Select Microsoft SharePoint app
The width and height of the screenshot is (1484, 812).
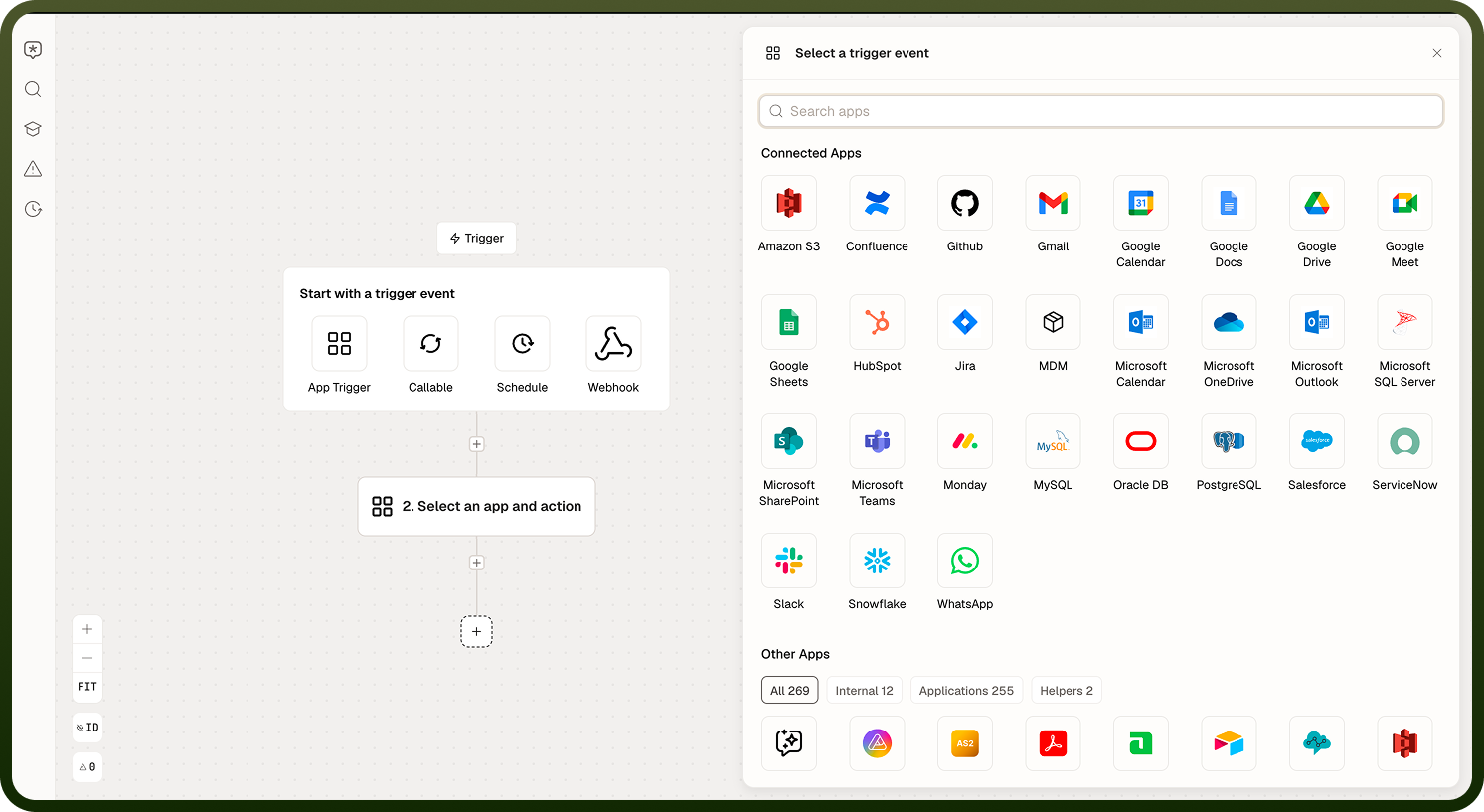coord(789,441)
